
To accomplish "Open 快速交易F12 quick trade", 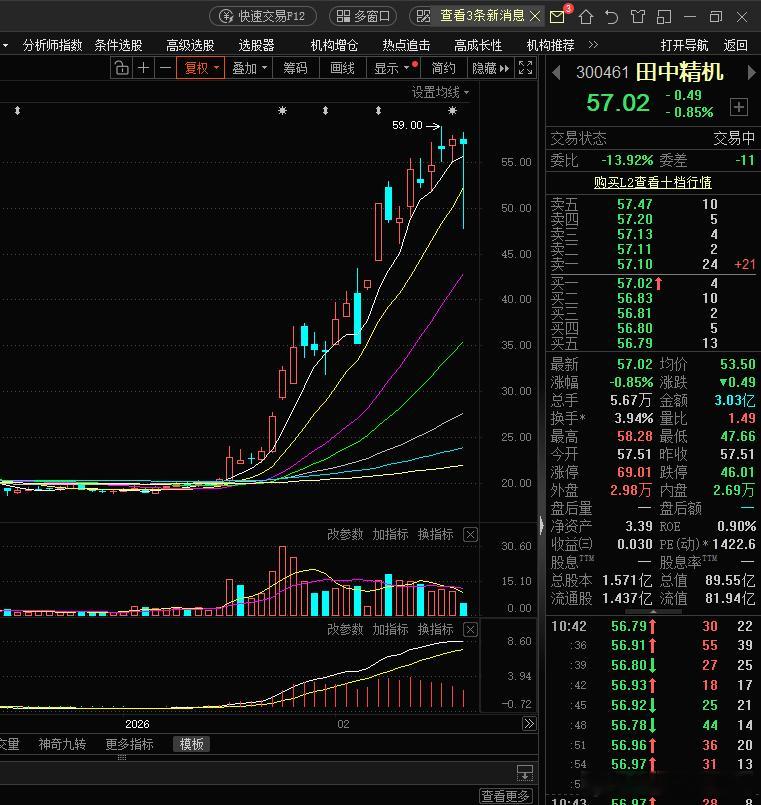I will click(x=262, y=16).
